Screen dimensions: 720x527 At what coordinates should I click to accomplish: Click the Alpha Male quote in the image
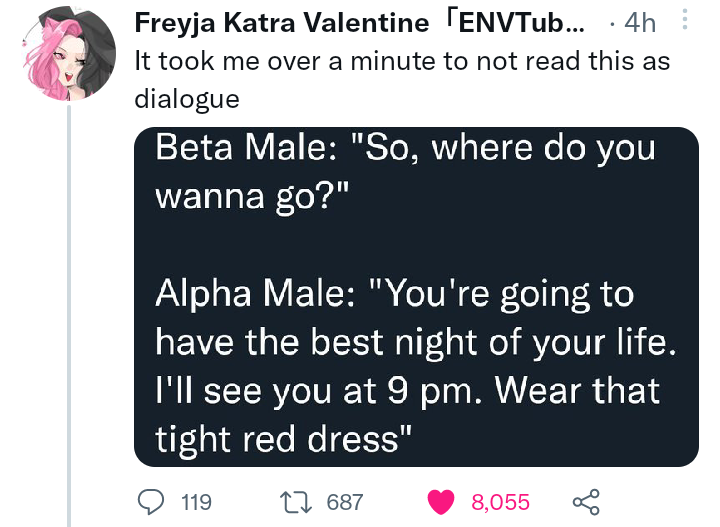coord(416,366)
